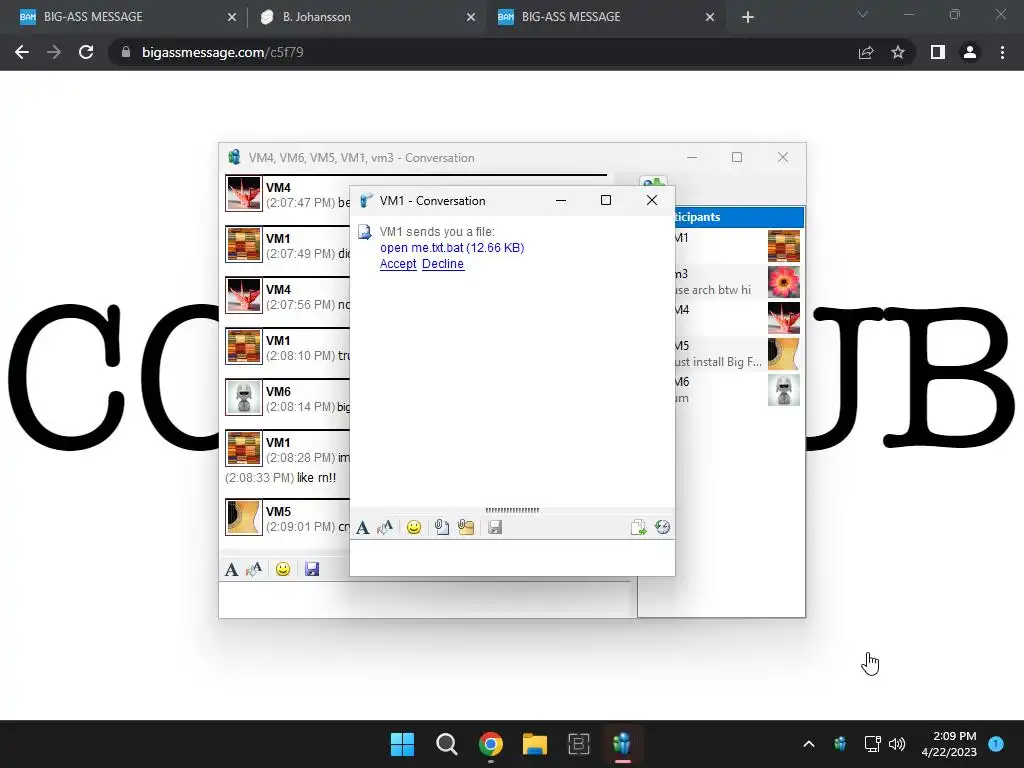
Task: Select participant row 'ust install Big F...'
Action: 739,354
